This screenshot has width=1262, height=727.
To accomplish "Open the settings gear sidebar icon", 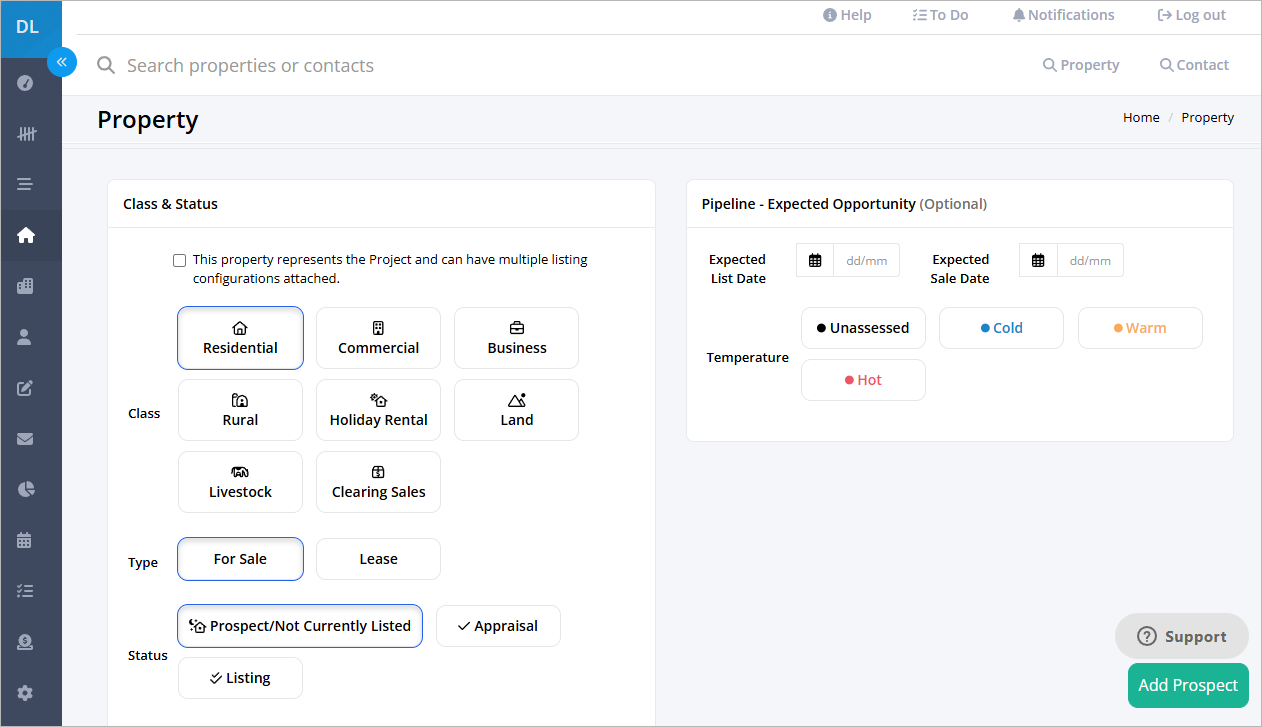I will click(x=26, y=693).
